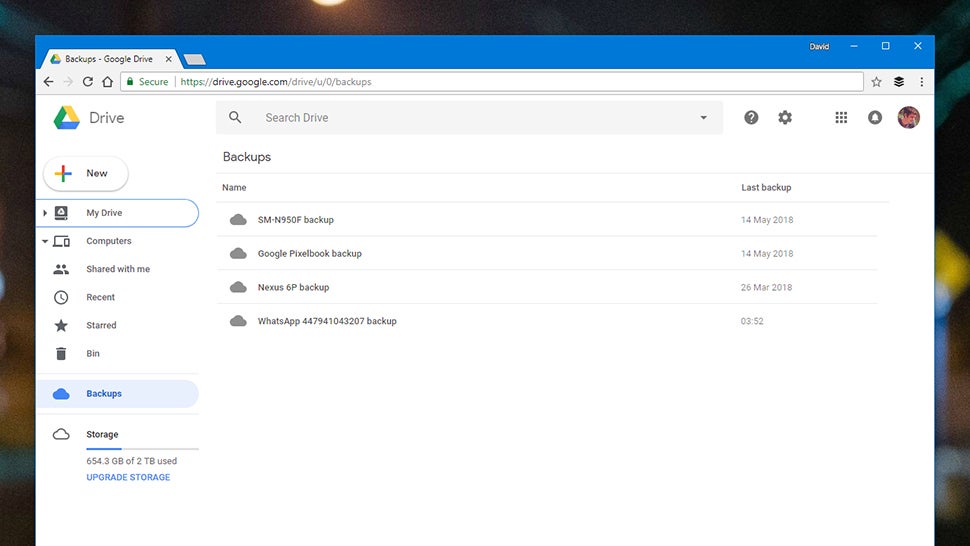Click the David profile name in title bar
Image resolution: width=970 pixels, height=546 pixels.
[819, 46]
